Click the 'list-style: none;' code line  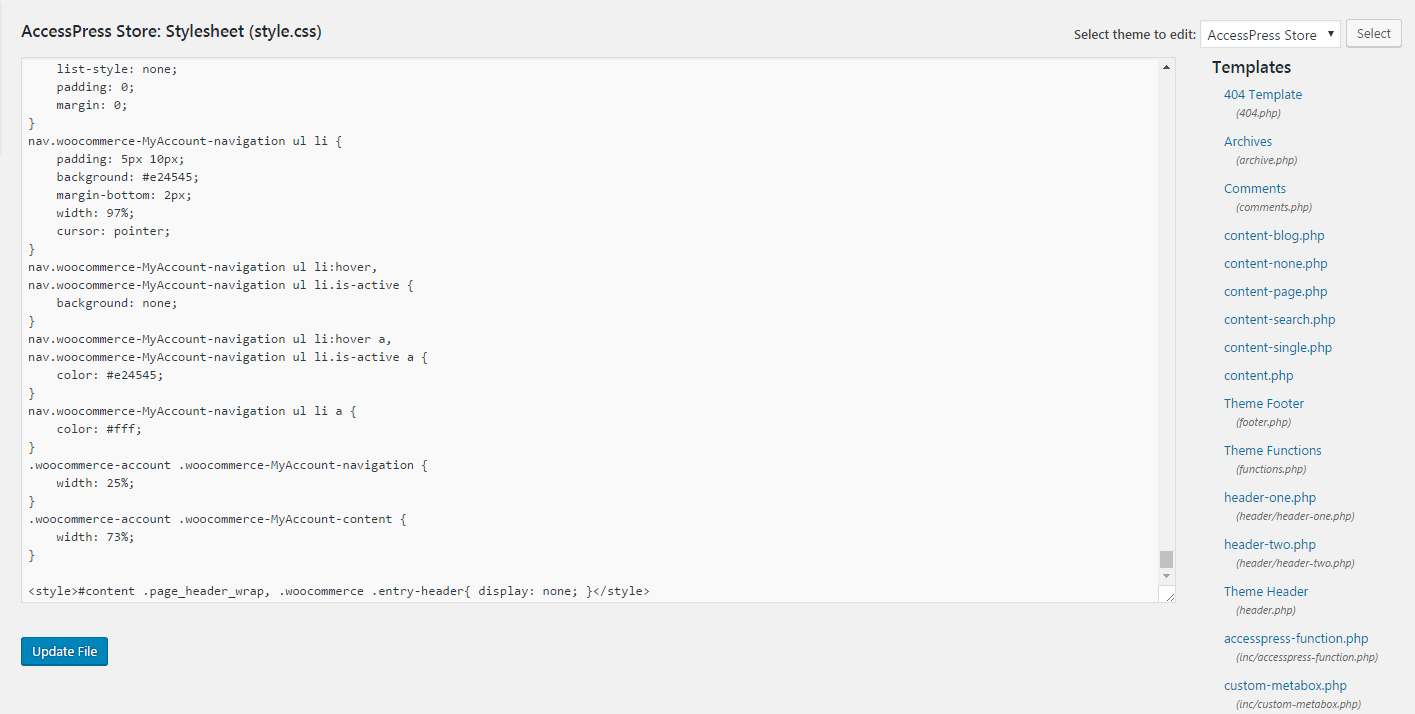[117, 69]
